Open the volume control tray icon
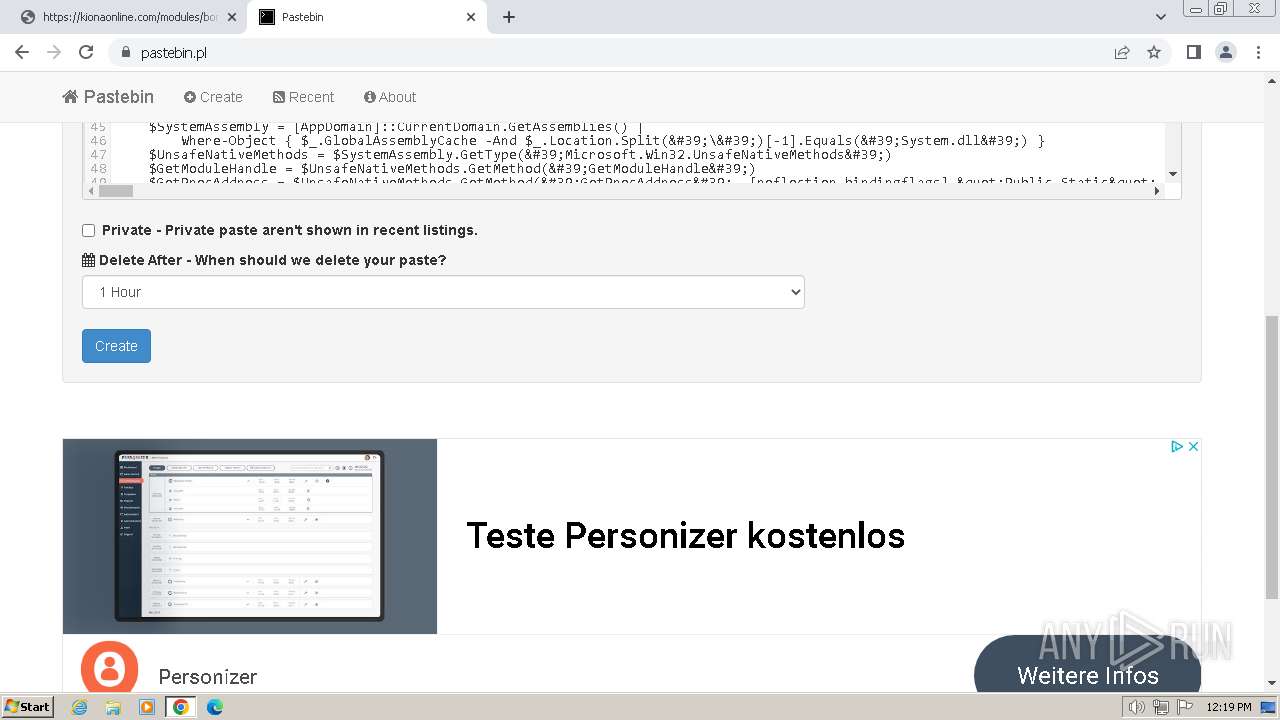This screenshot has height=720, width=1280. [1137, 707]
